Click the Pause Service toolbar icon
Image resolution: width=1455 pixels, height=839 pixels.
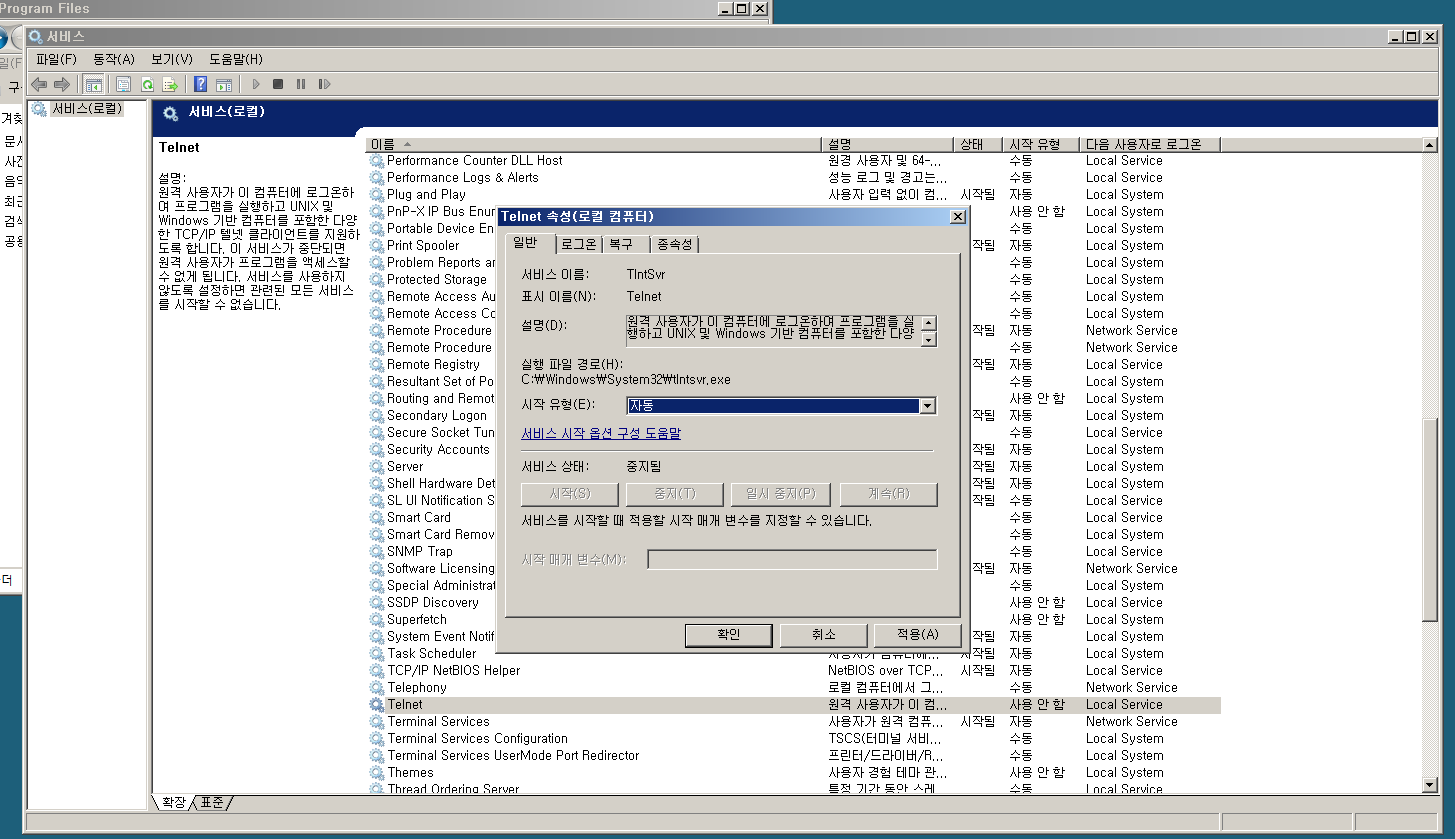click(301, 85)
